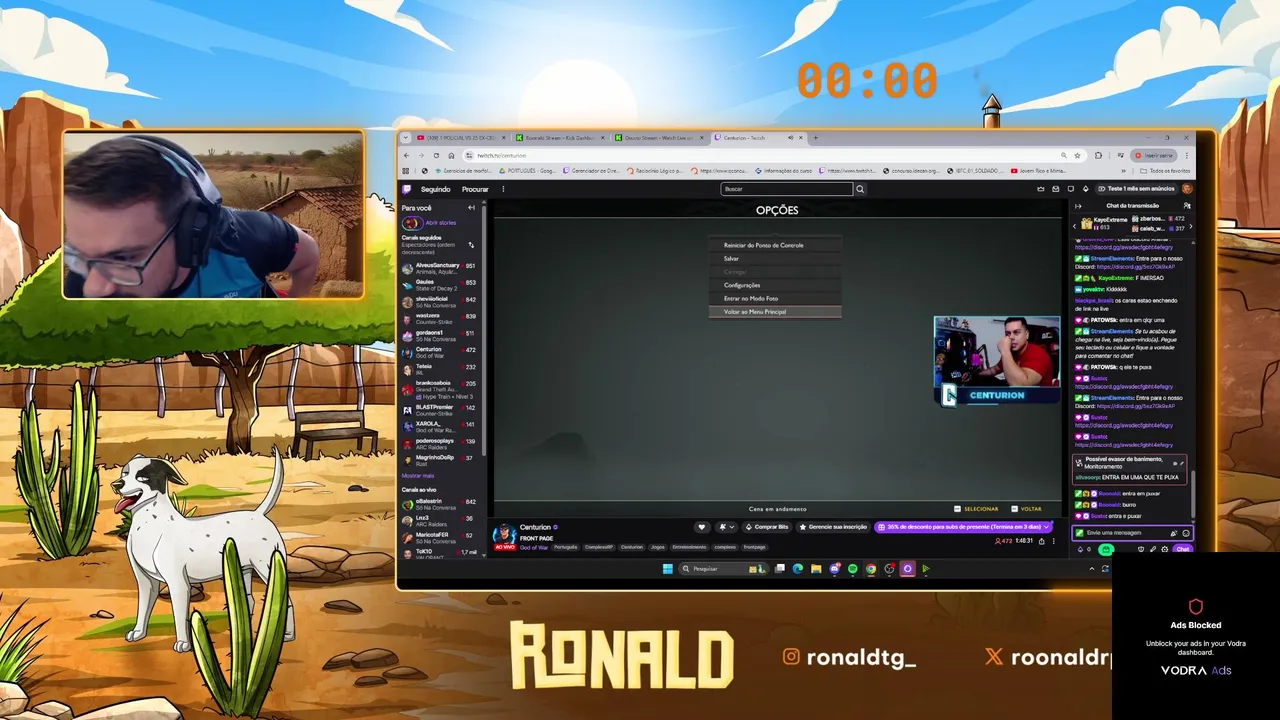Switch to the Kick Dashboard browser tab

coord(560,137)
